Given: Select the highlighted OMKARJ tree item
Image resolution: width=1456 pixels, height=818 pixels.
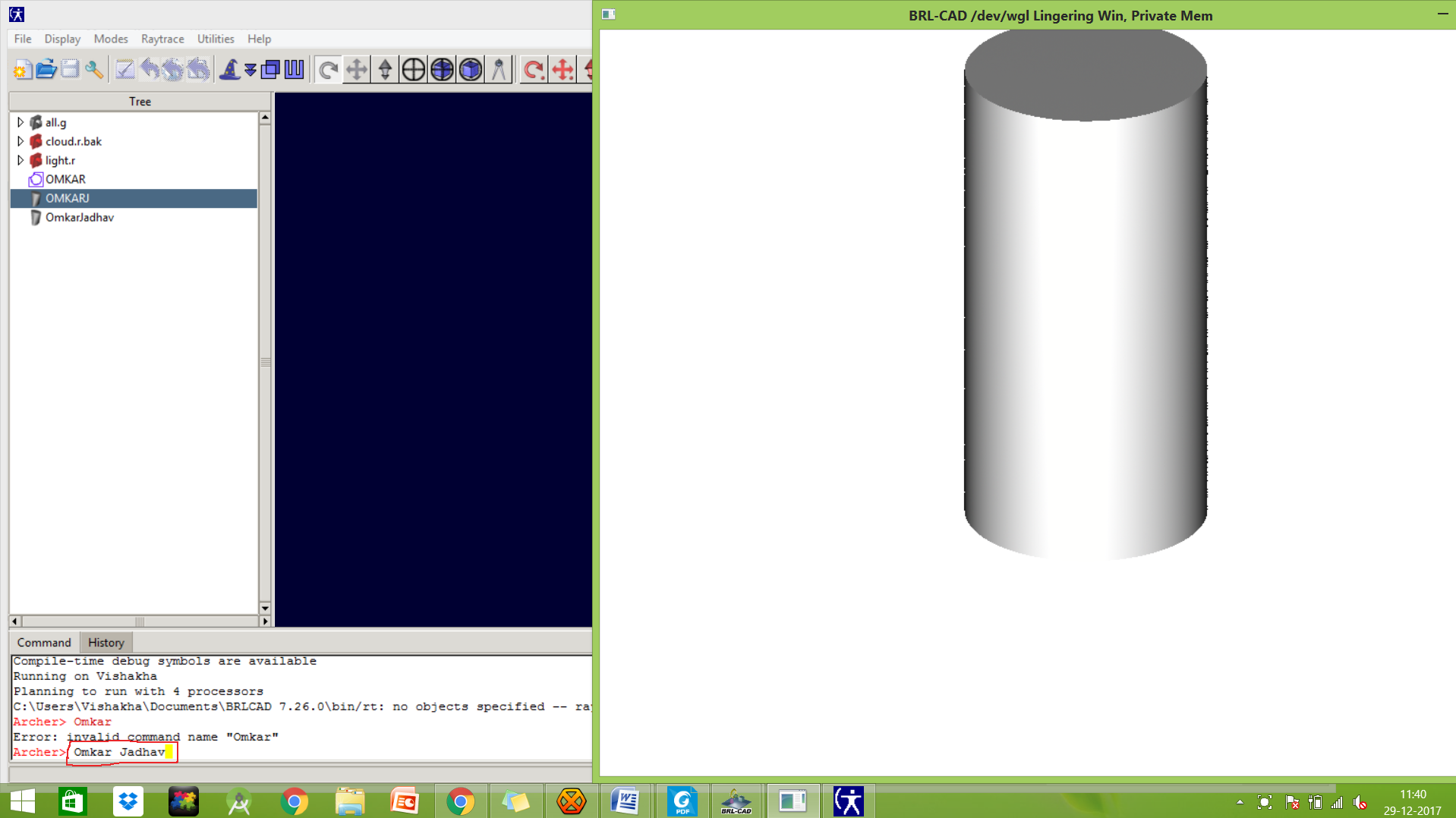Looking at the screenshot, I should pyautogui.click(x=134, y=198).
